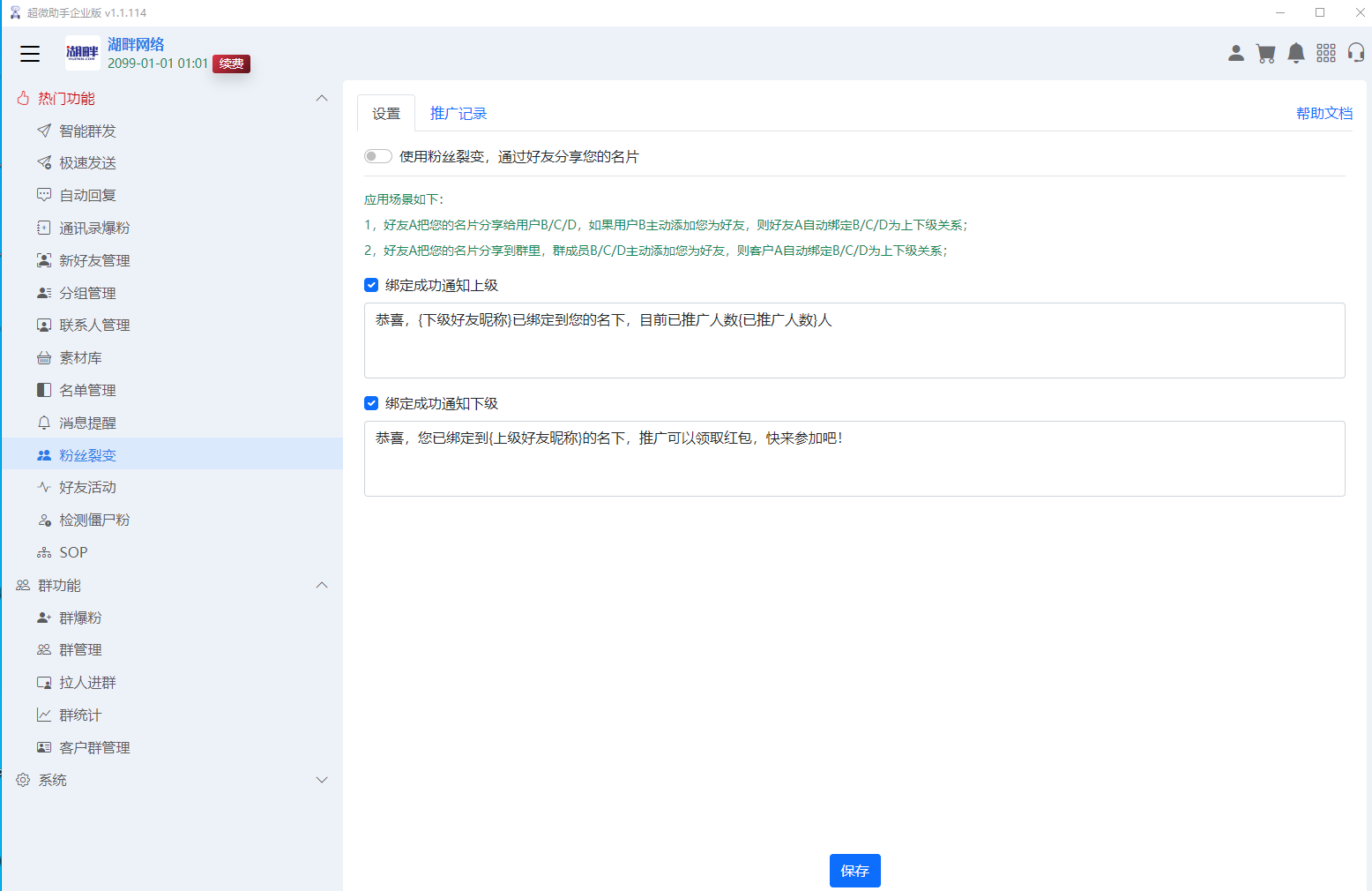1372x891 pixels.
Task: Click the headset customer service icon
Action: pyautogui.click(x=1355, y=53)
